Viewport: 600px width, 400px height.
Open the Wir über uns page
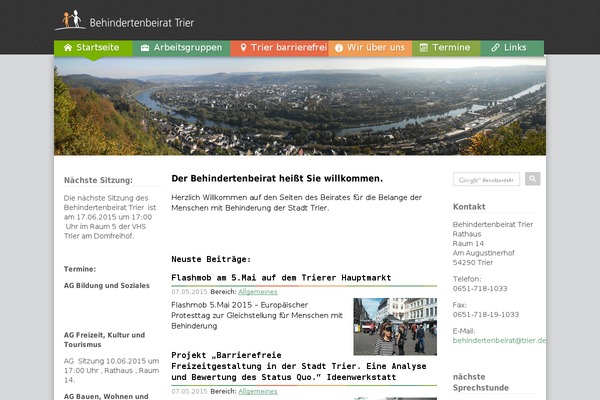(x=370, y=48)
